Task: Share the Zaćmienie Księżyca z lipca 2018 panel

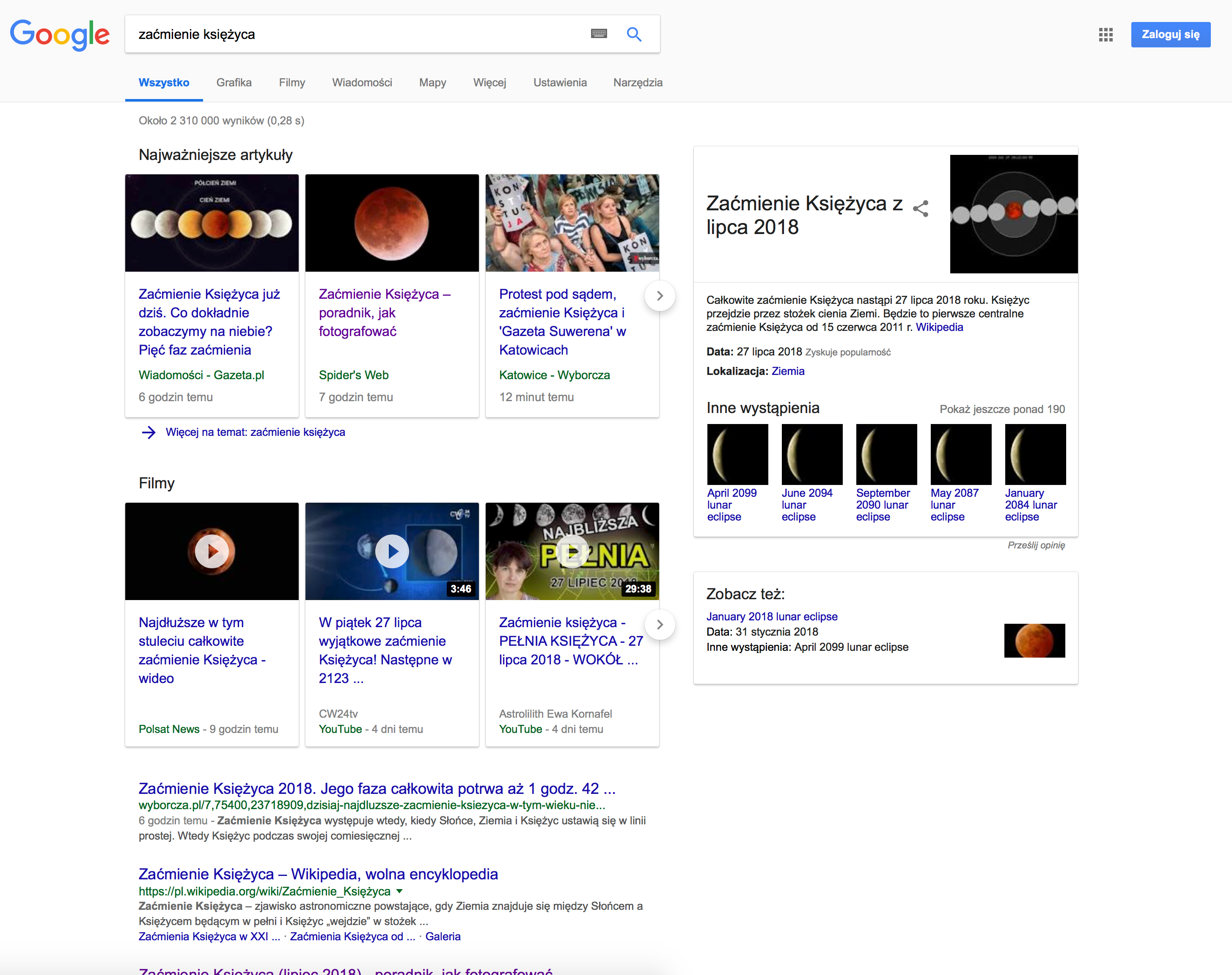Action: pos(921,208)
